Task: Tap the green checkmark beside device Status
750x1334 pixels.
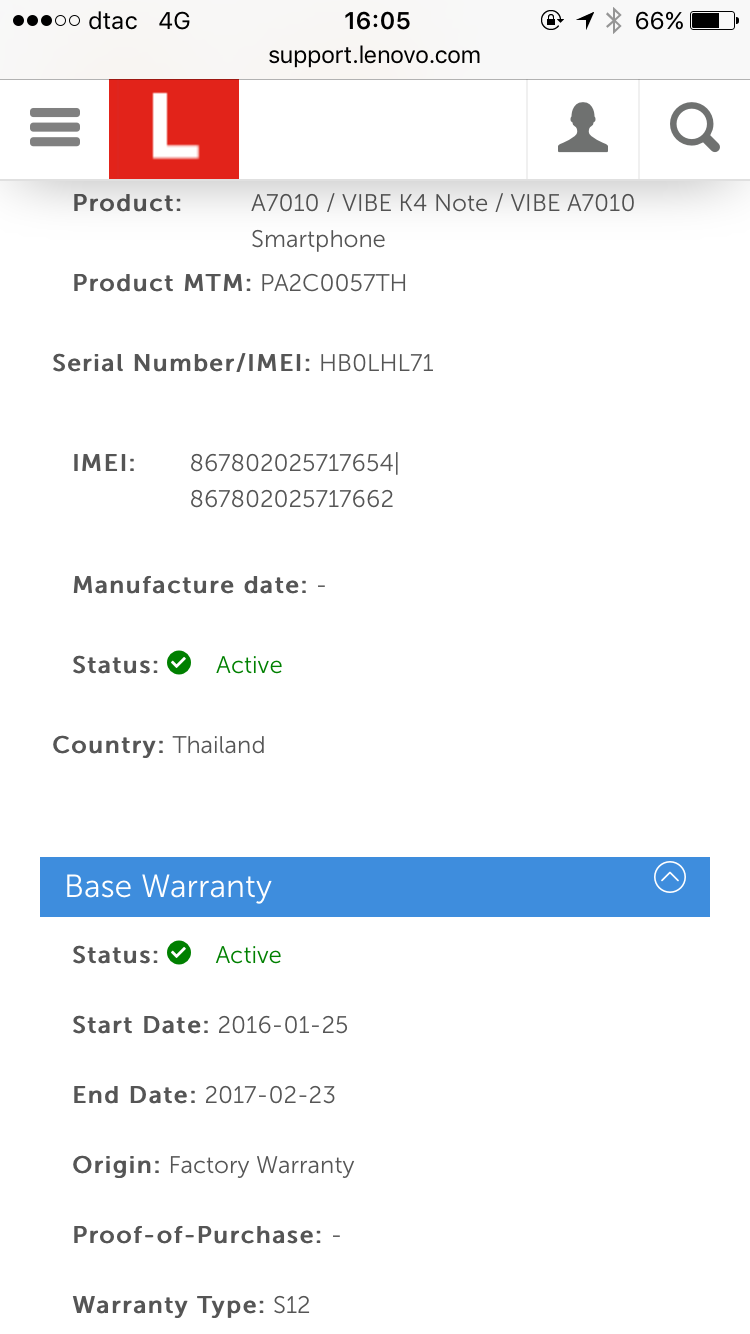Action: (x=180, y=663)
